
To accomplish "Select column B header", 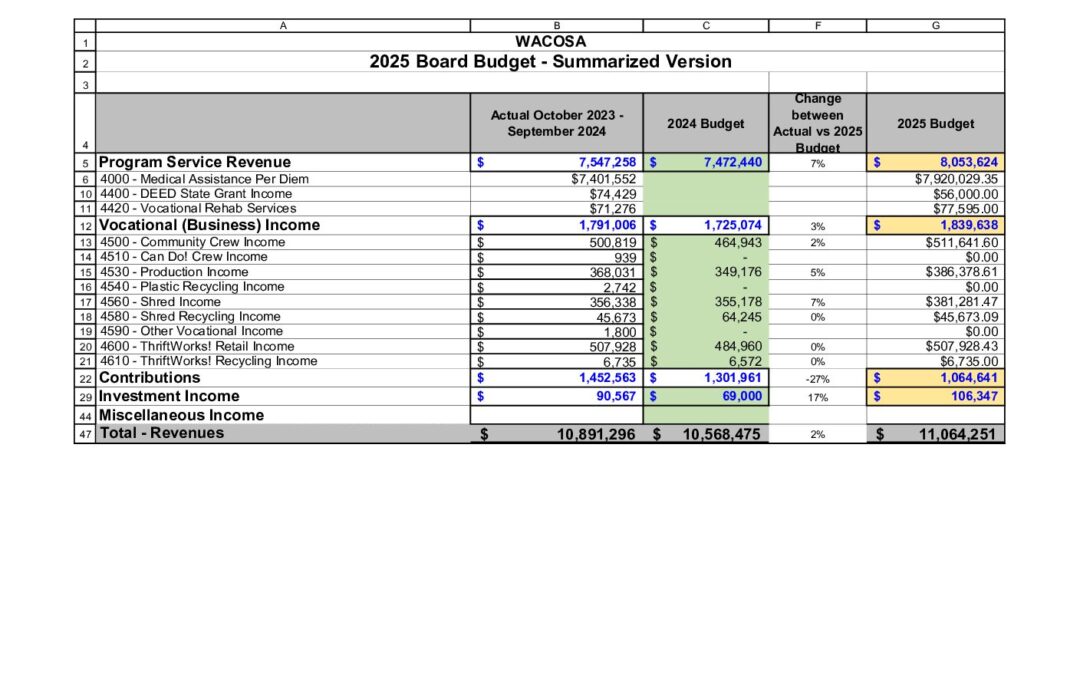I will [x=557, y=25].
